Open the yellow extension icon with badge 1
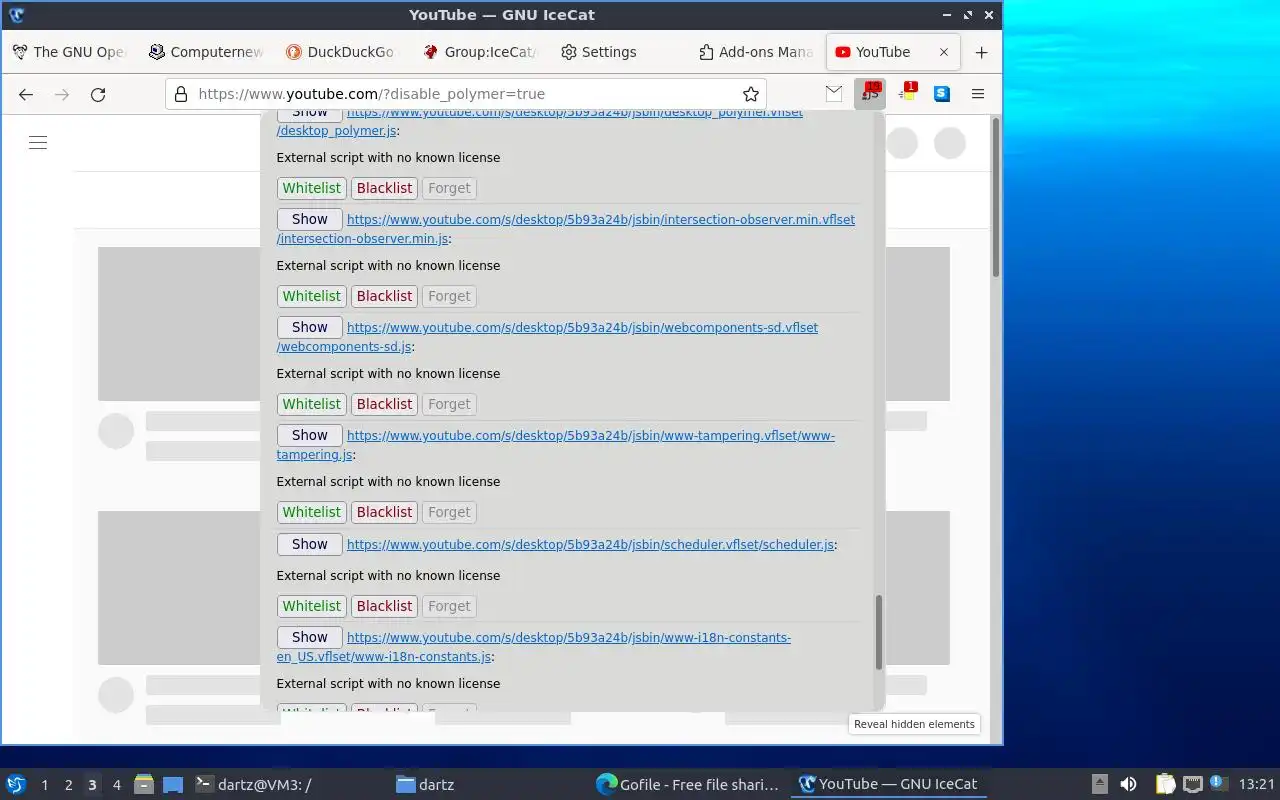The image size is (1280, 800). coord(907,93)
